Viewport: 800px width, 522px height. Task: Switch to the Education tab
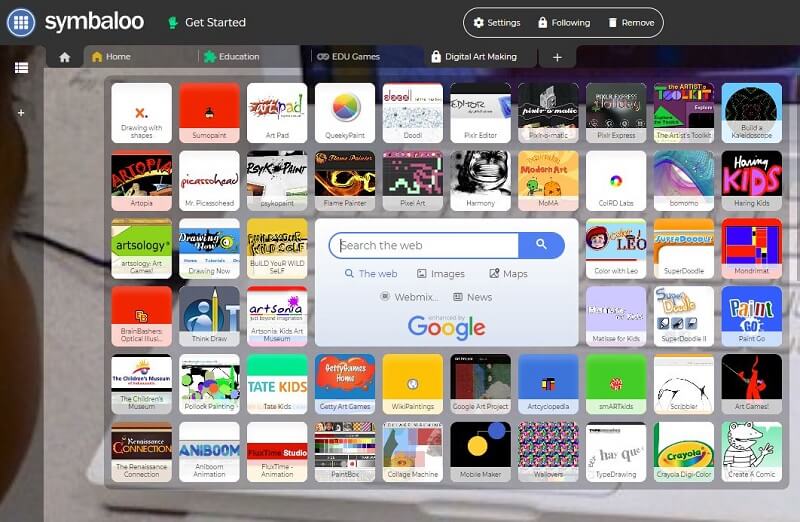click(x=254, y=57)
